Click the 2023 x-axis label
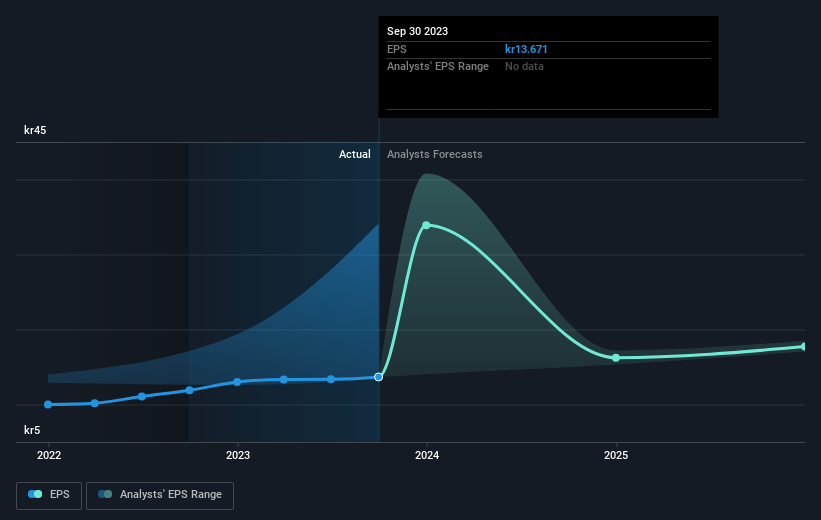This screenshot has width=821, height=520. (x=238, y=455)
